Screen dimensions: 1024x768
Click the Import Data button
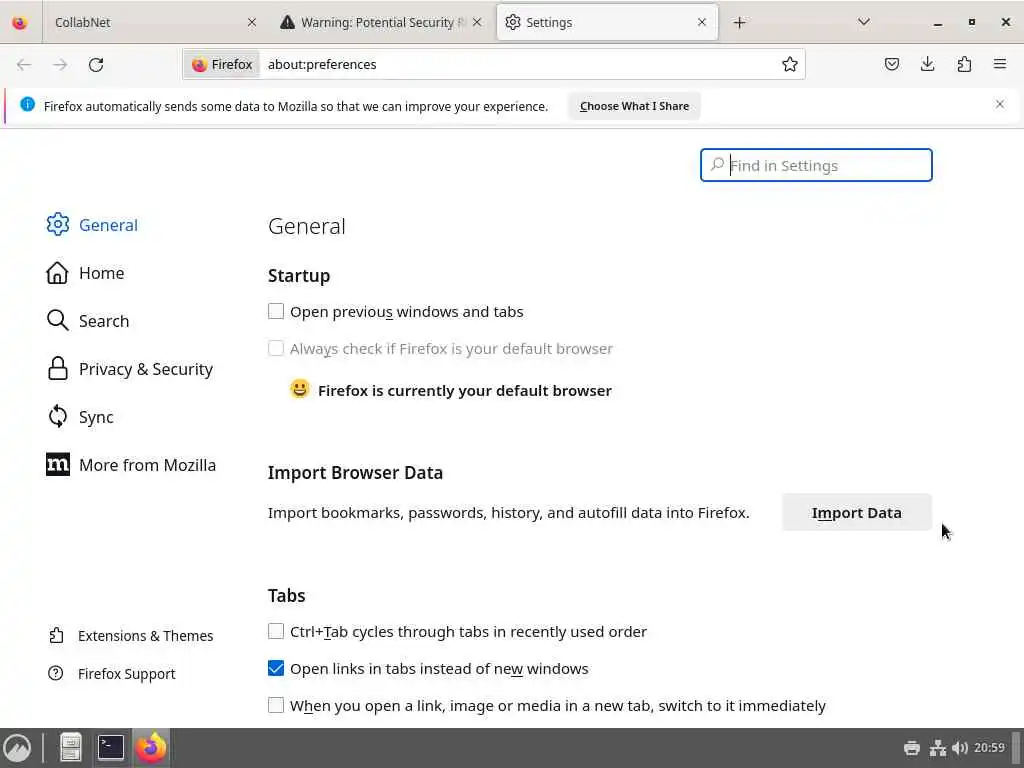tap(856, 513)
